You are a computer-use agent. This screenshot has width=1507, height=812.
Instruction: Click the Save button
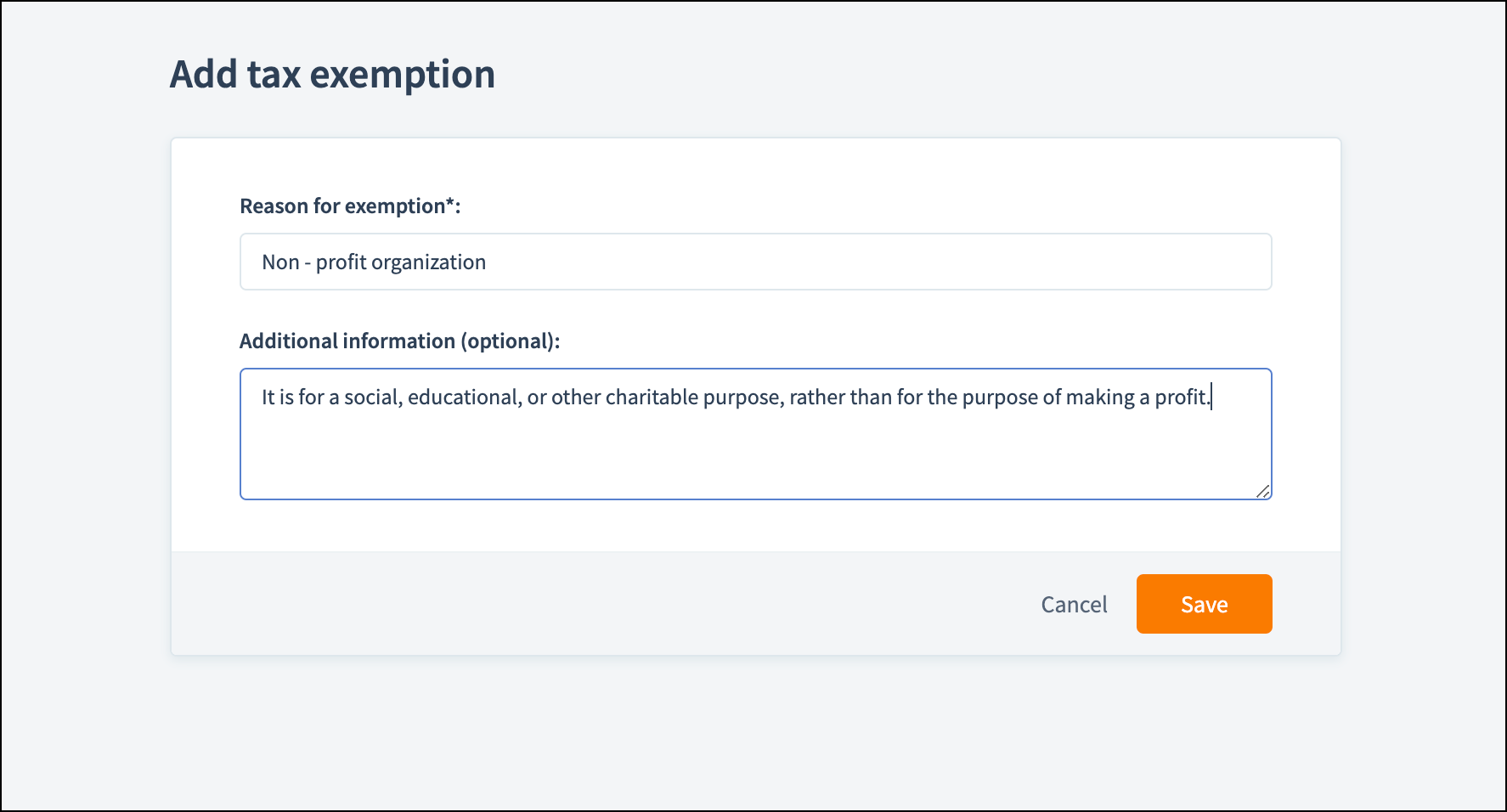coord(1204,604)
